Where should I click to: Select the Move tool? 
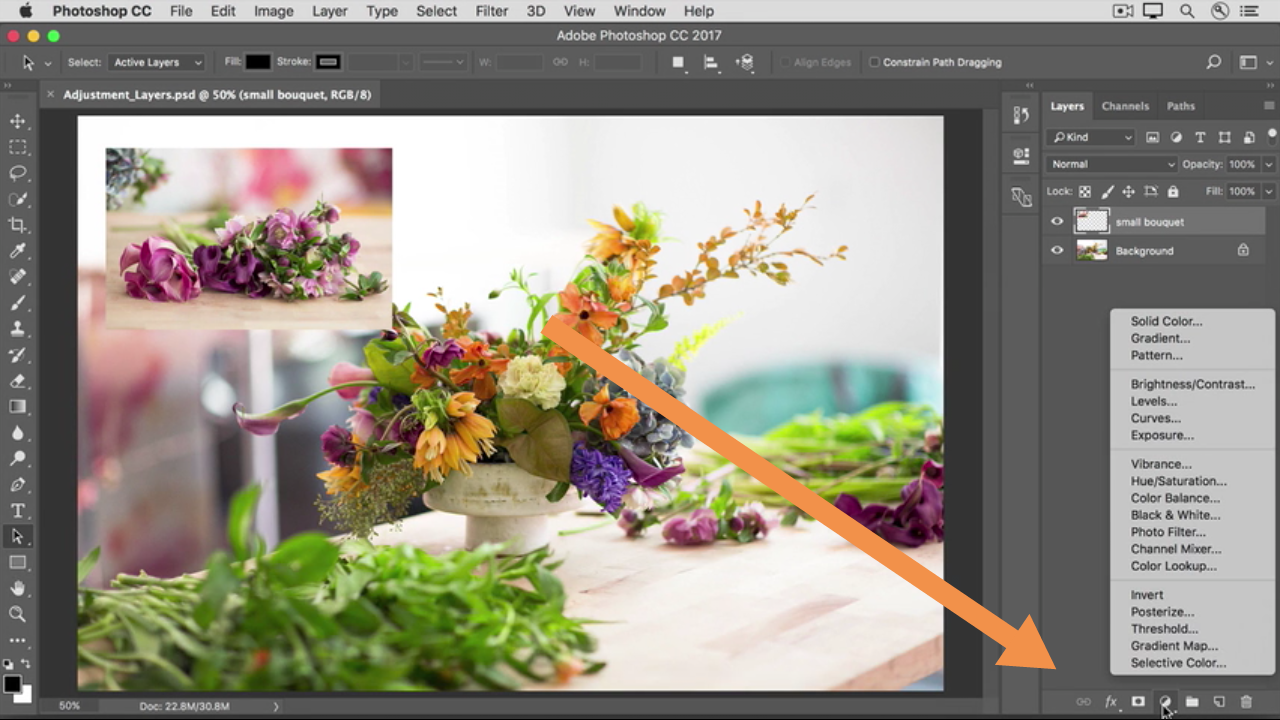(18, 121)
